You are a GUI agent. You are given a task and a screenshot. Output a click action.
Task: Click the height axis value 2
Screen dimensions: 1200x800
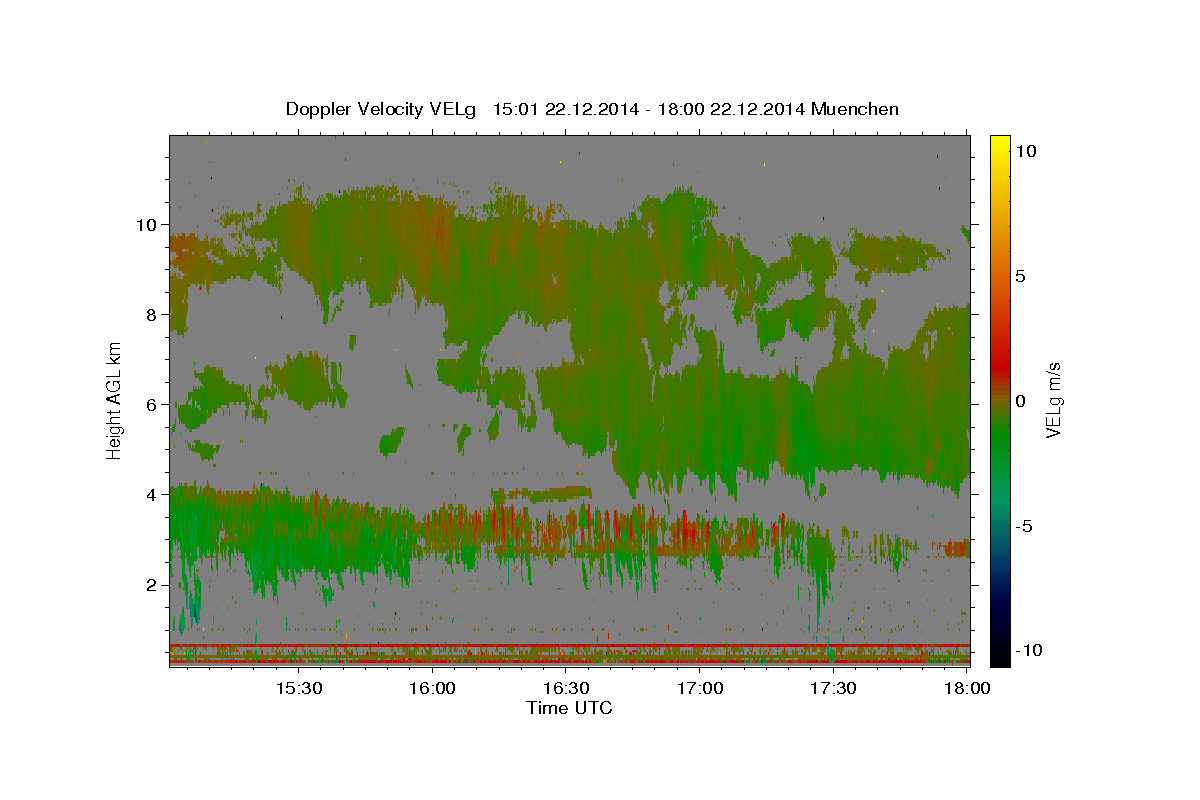point(152,585)
